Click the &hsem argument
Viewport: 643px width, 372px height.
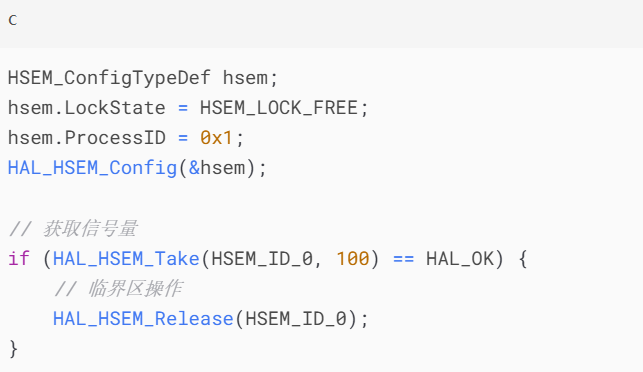pyautogui.click(x=217, y=168)
